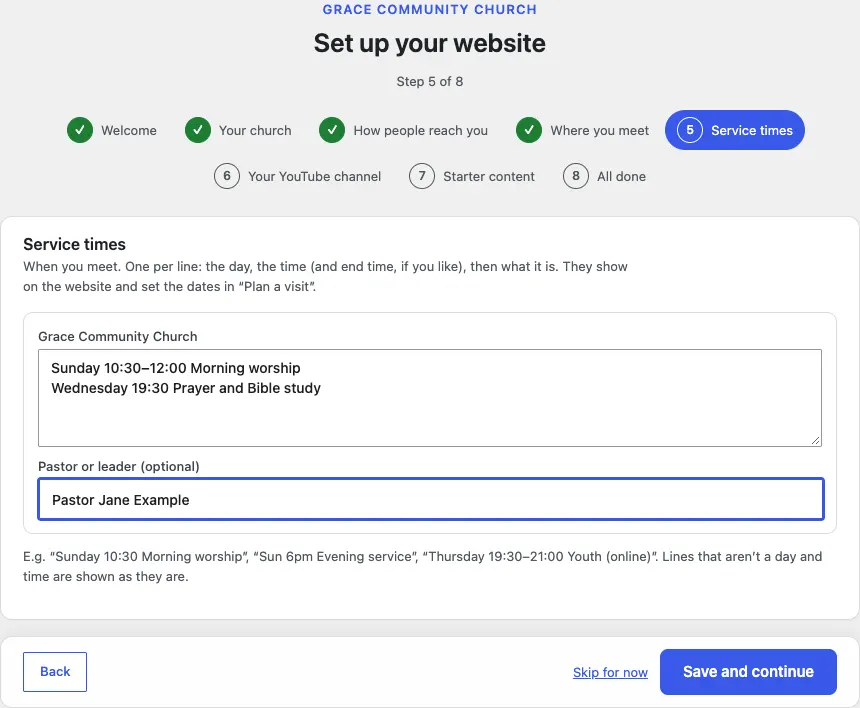The width and height of the screenshot is (860, 708).
Task: Click the "Pastor or leader (optional)" label
Action: tap(119, 466)
